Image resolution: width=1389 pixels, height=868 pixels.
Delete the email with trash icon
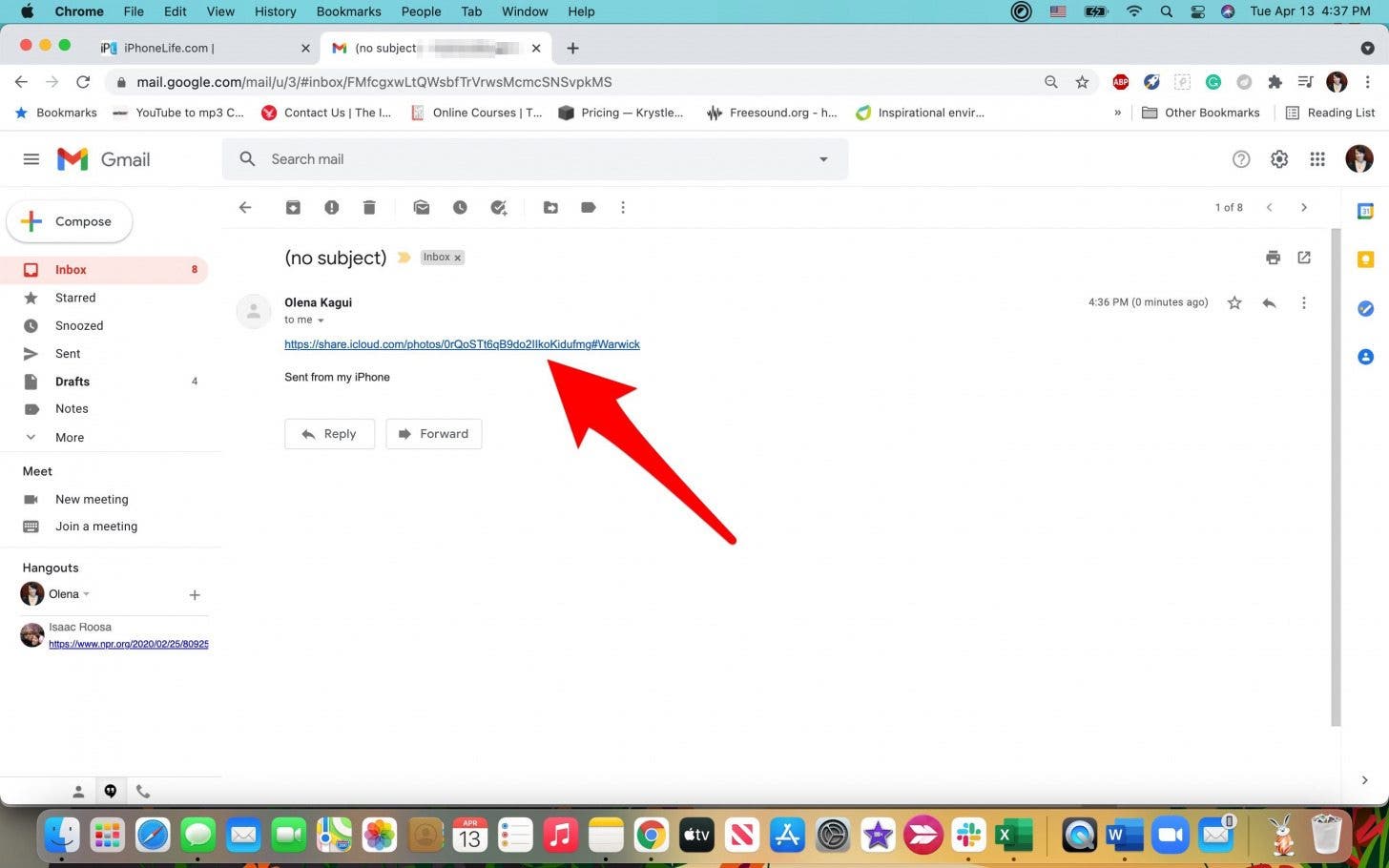[x=369, y=207]
